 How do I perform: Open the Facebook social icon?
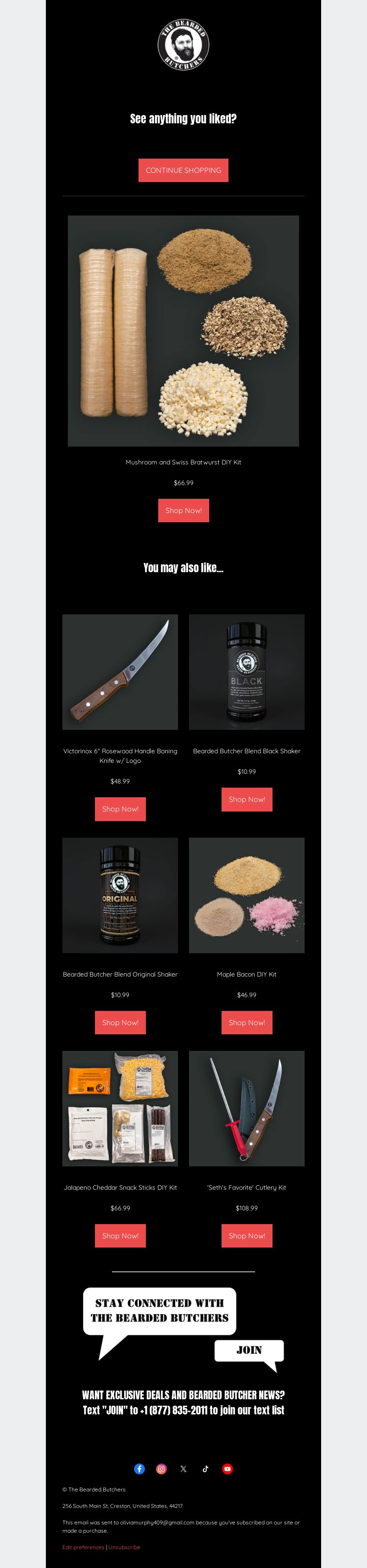click(x=139, y=1469)
